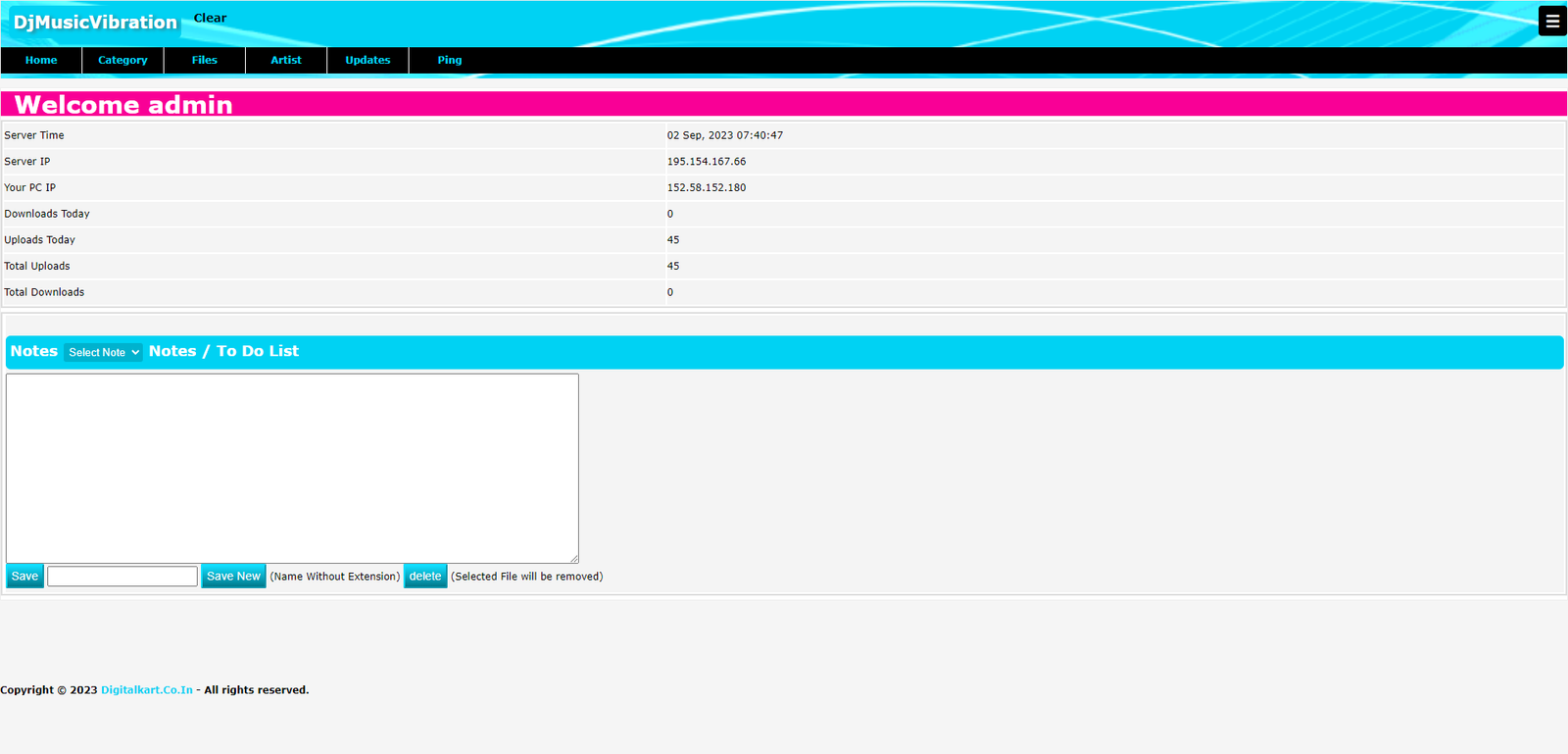Grab the notes textarea resize handle
Screen dimensions: 1568x754
pyautogui.click(x=573, y=558)
